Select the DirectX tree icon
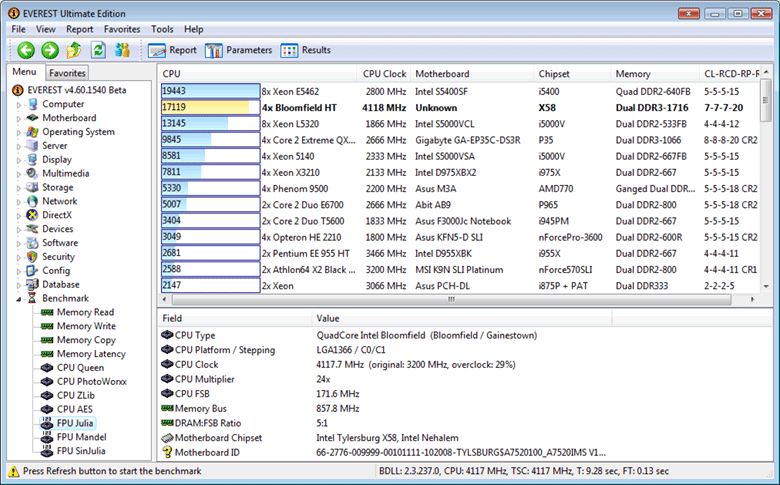Screen dimensions: 780x485 [x=32, y=215]
